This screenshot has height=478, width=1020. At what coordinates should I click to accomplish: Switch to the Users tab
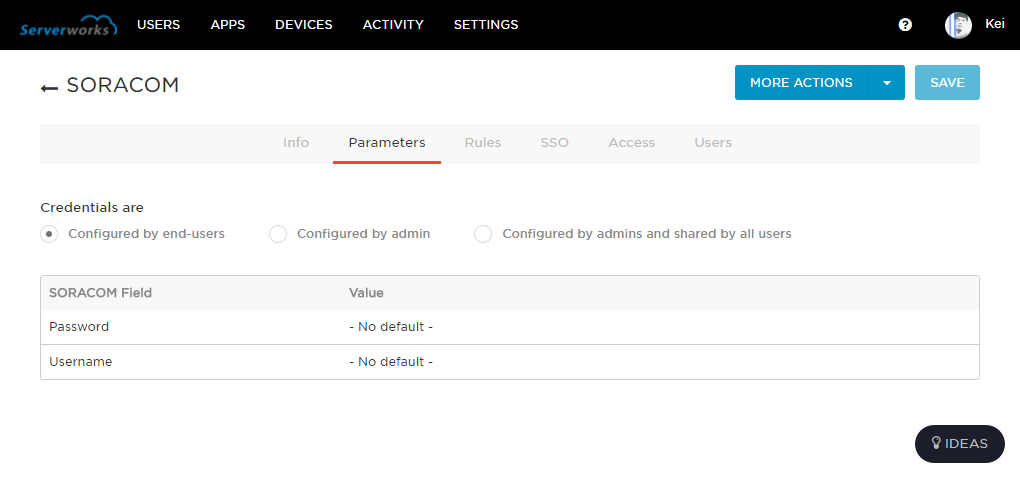pos(713,143)
